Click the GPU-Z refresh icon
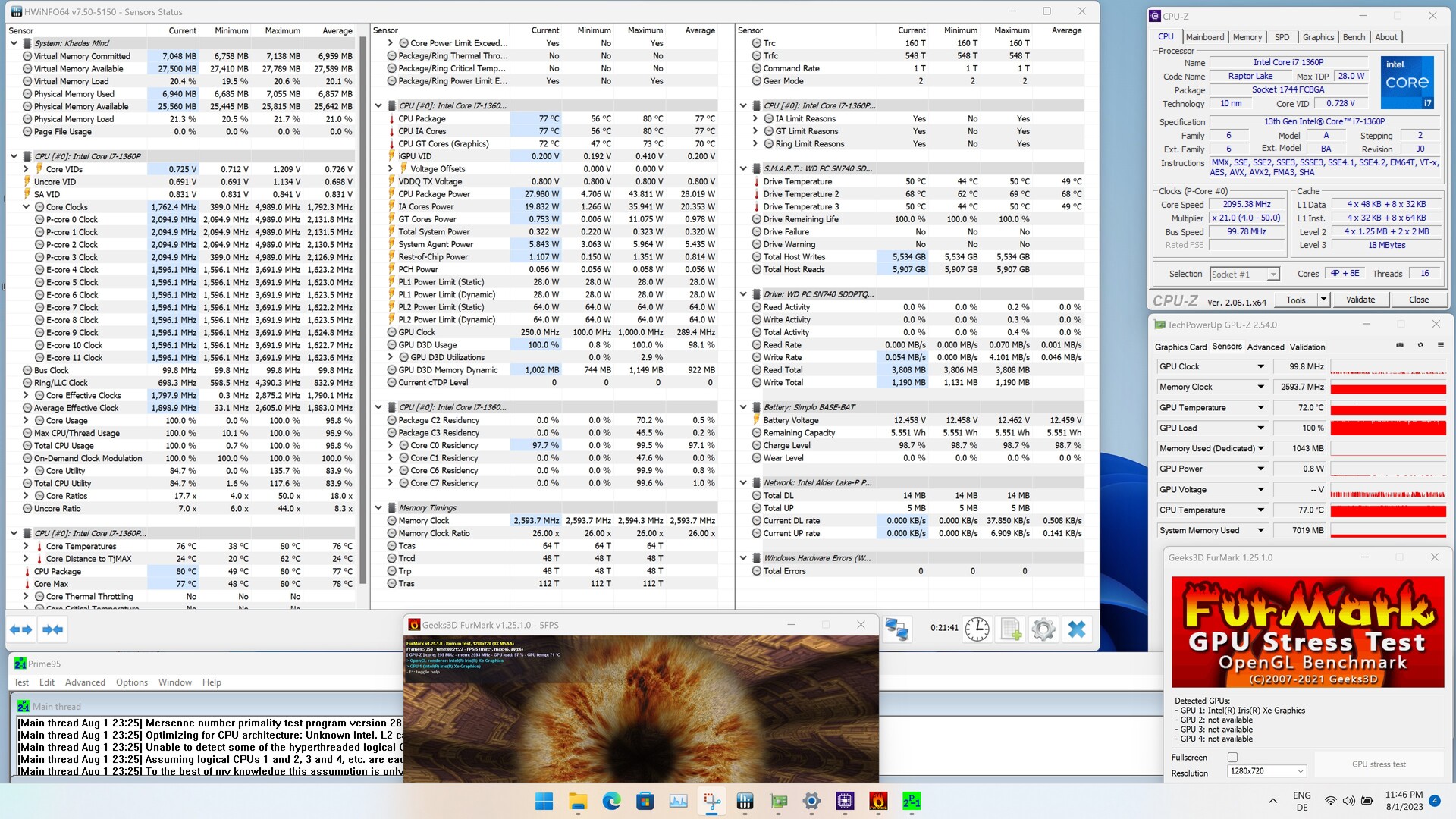 tap(1420, 345)
